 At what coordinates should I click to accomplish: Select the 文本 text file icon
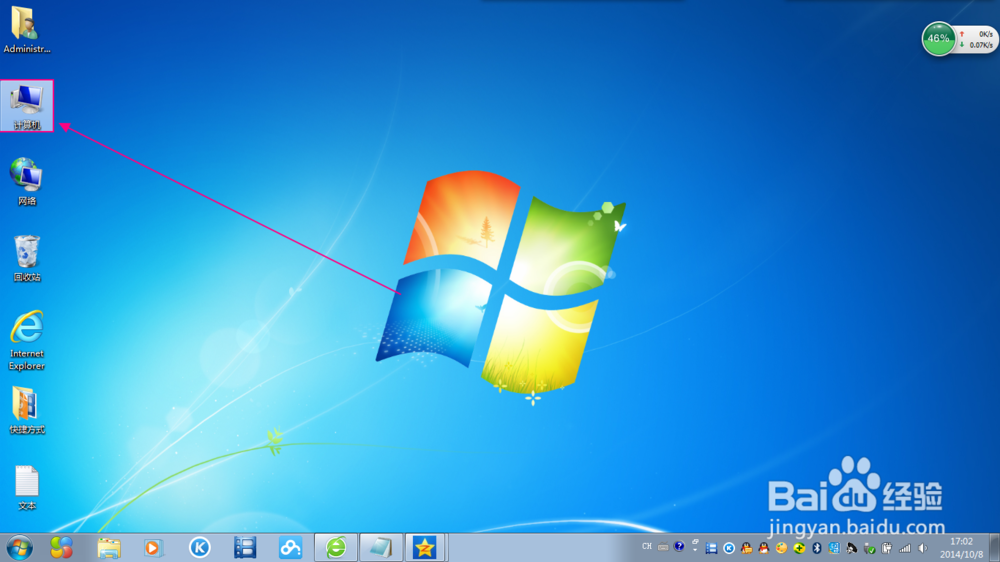(x=27, y=487)
